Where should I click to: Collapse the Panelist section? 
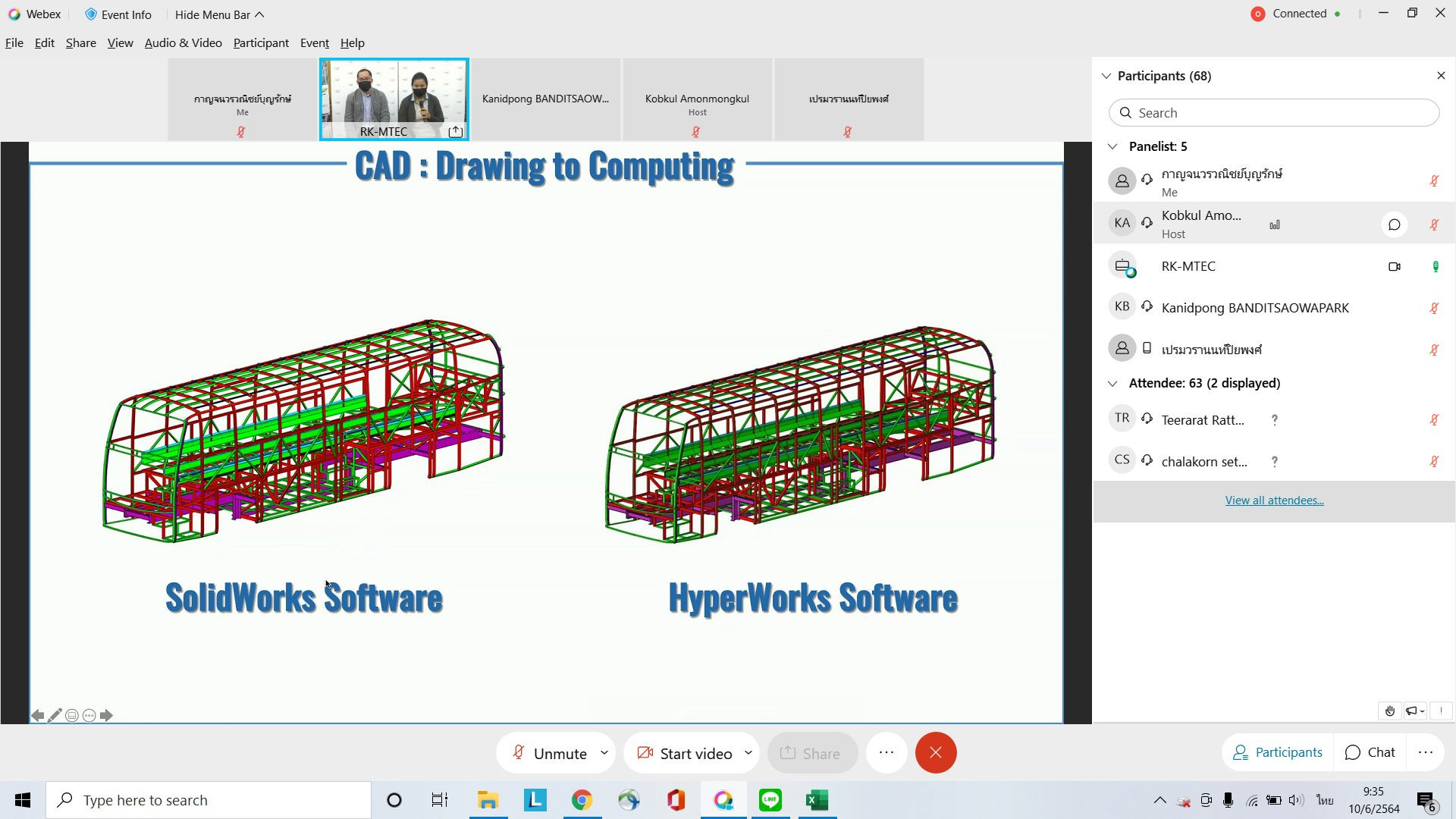pyautogui.click(x=1112, y=146)
